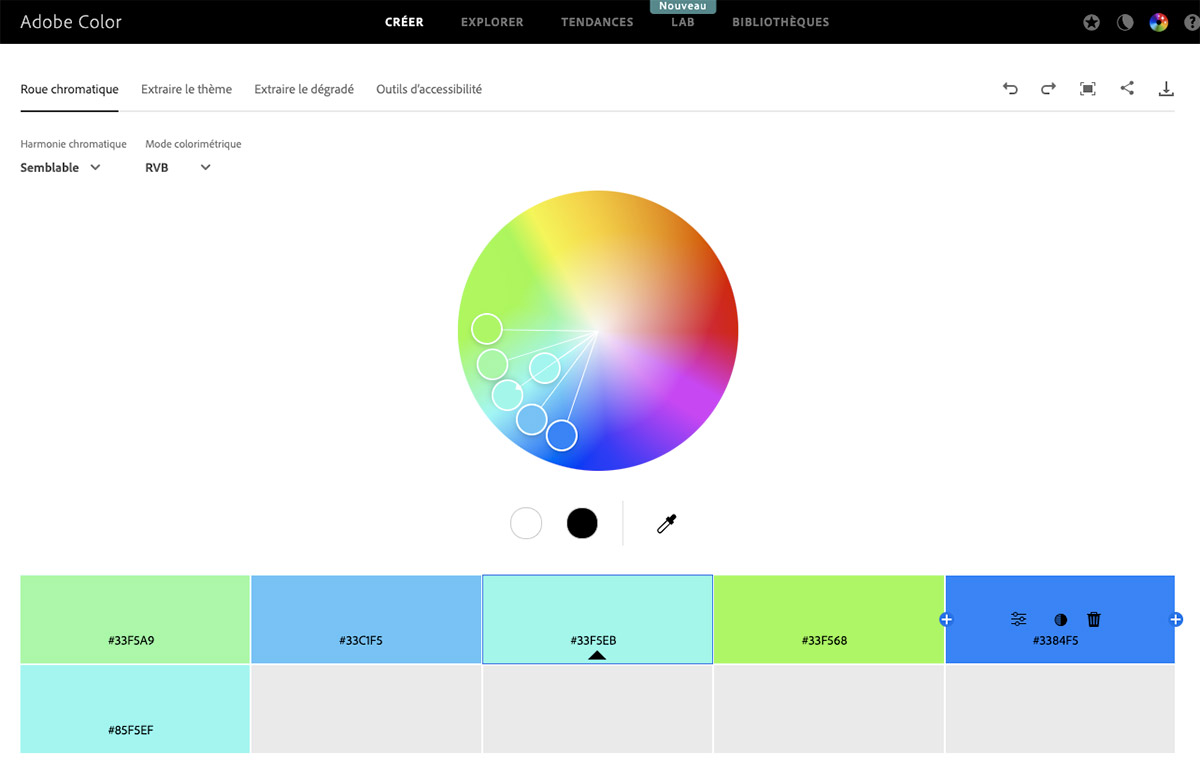Open the TENDANCES navigation link
Viewport: 1200px width, 782px height.
[597, 22]
